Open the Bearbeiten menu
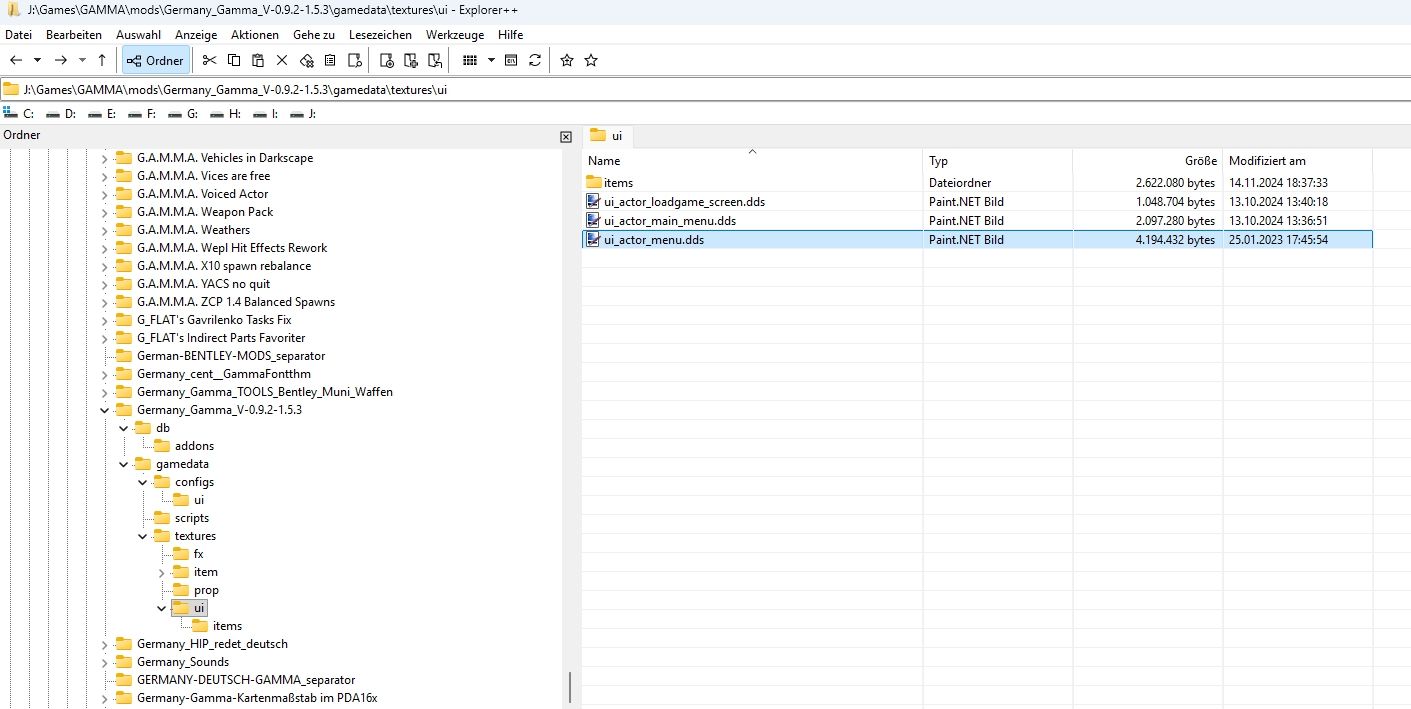The height and width of the screenshot is (709, 1411). coord(74,34)
